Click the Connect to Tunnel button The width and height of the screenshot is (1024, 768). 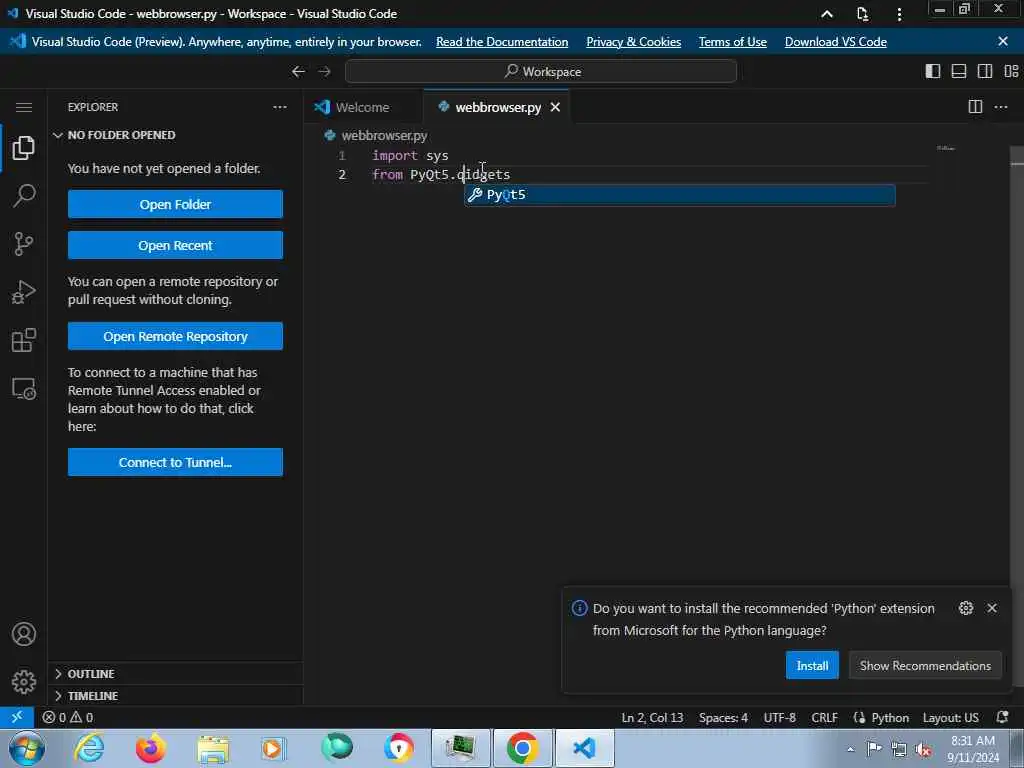tap(175, 462)
